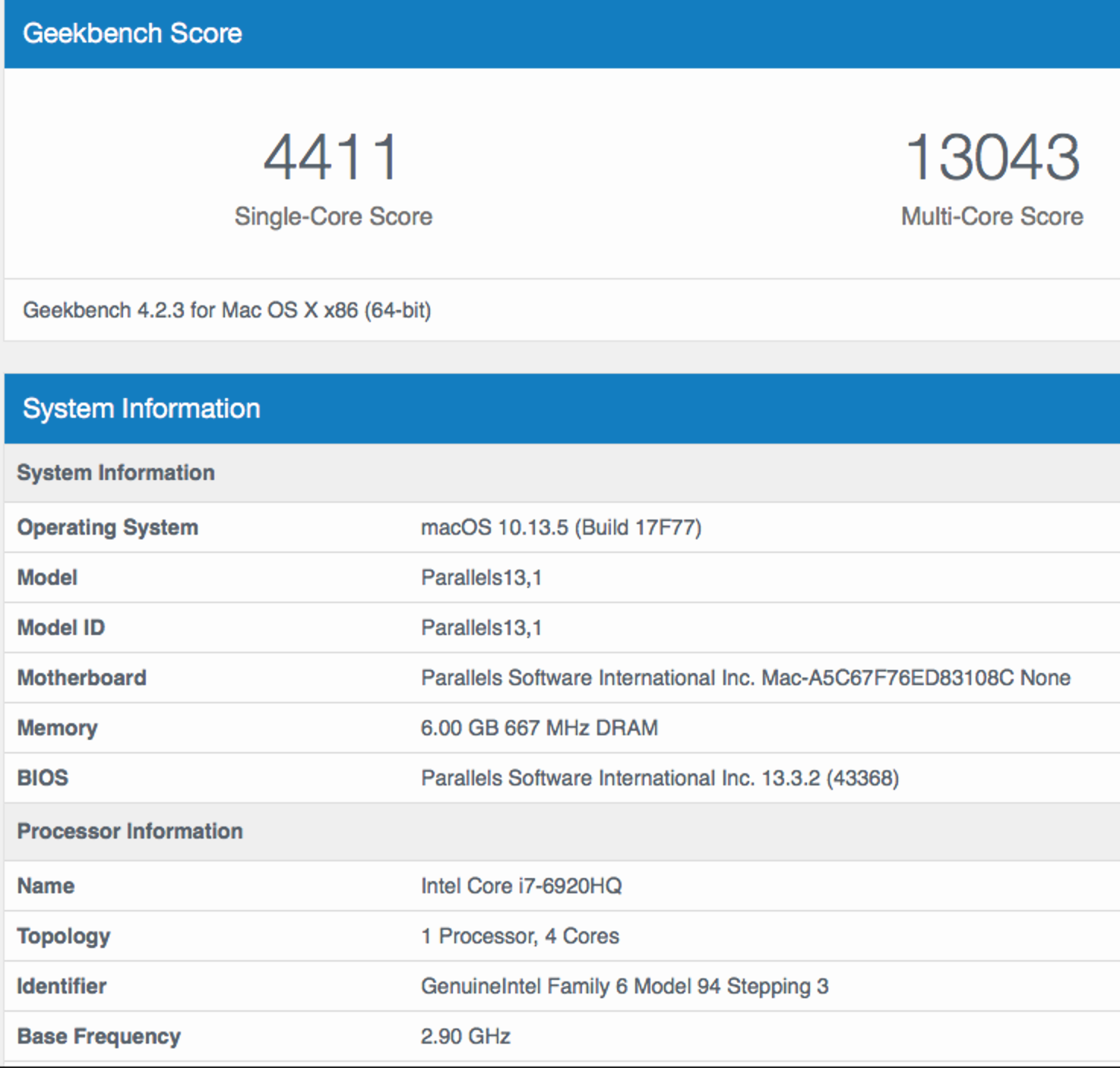Click the Operating System label
1120x1068 pixels.
point(107,527)
